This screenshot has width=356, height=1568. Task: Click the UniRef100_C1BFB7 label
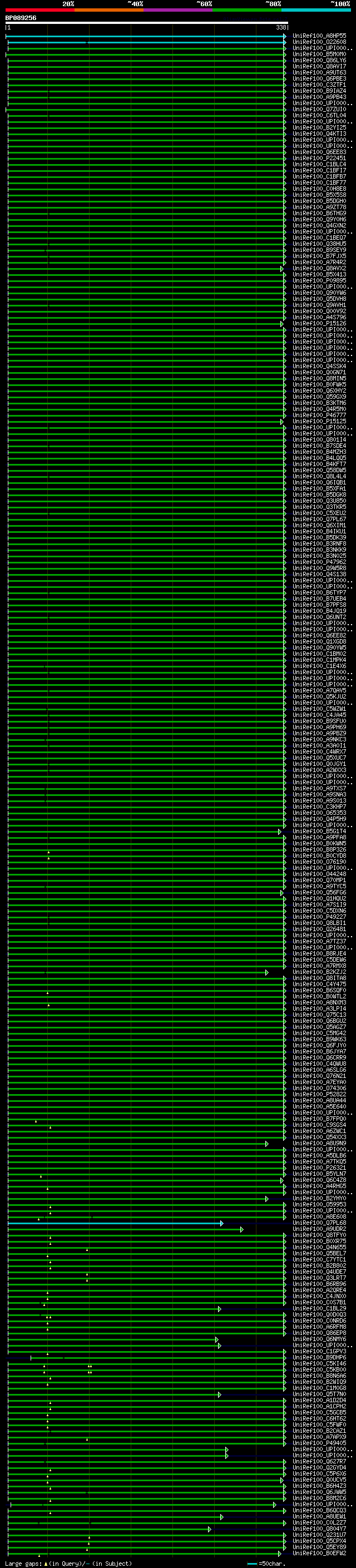pyautogui.click(x=319, y=176)
